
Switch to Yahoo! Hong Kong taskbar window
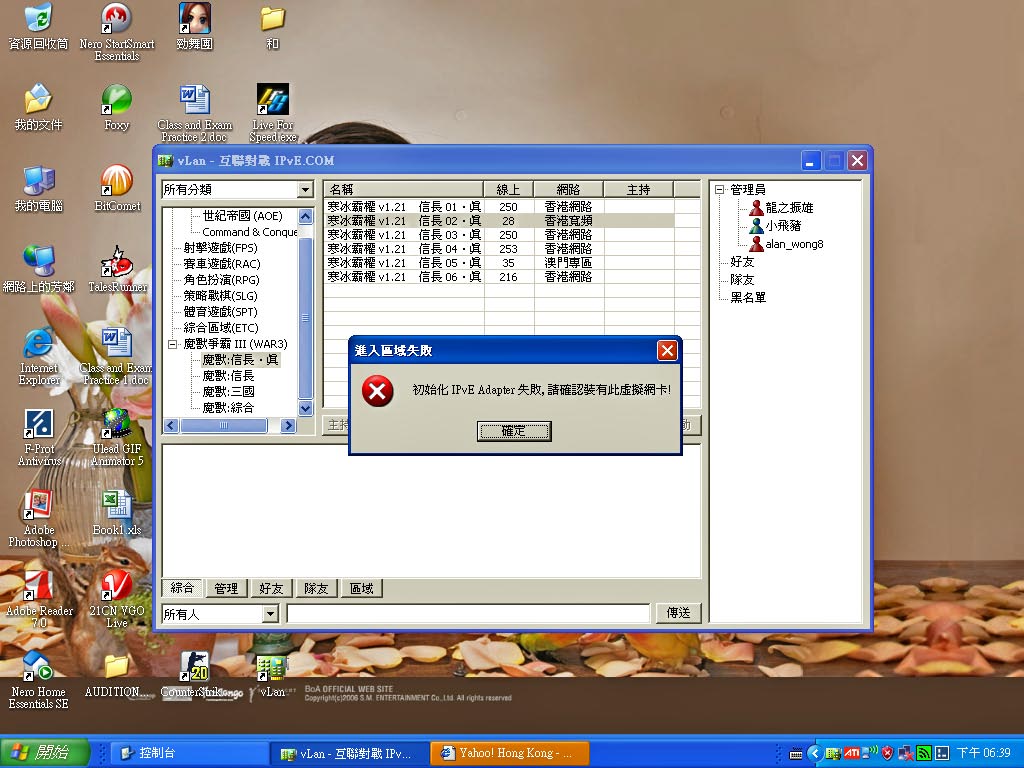[510, 753]
